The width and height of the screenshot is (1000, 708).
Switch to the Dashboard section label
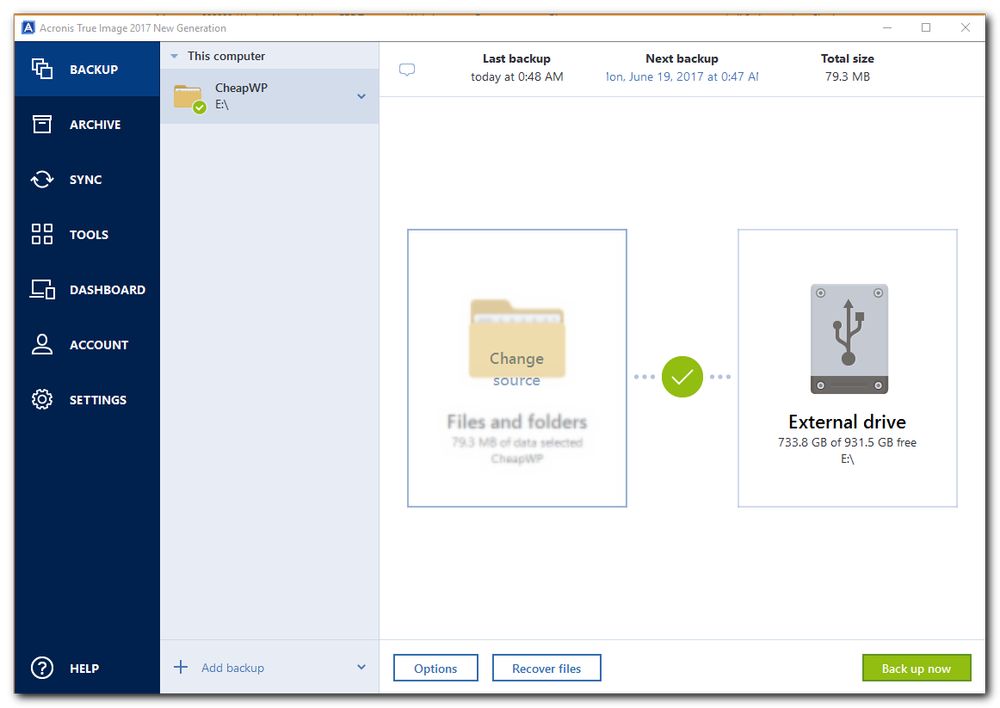point(107,290)
